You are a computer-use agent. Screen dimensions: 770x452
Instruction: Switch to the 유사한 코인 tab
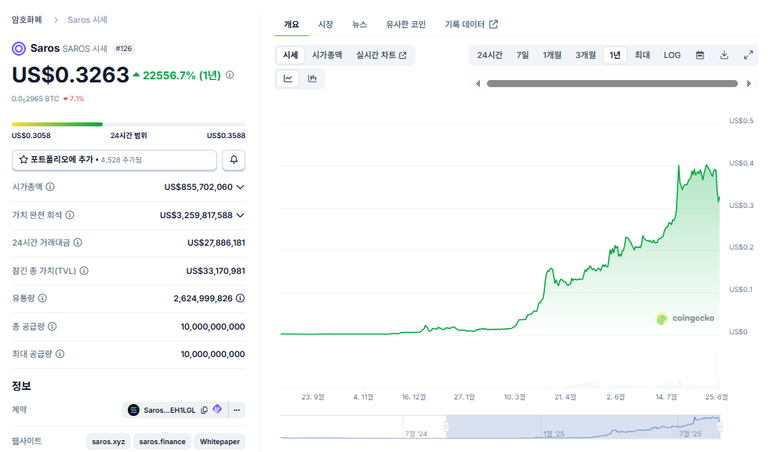[406, 24]
